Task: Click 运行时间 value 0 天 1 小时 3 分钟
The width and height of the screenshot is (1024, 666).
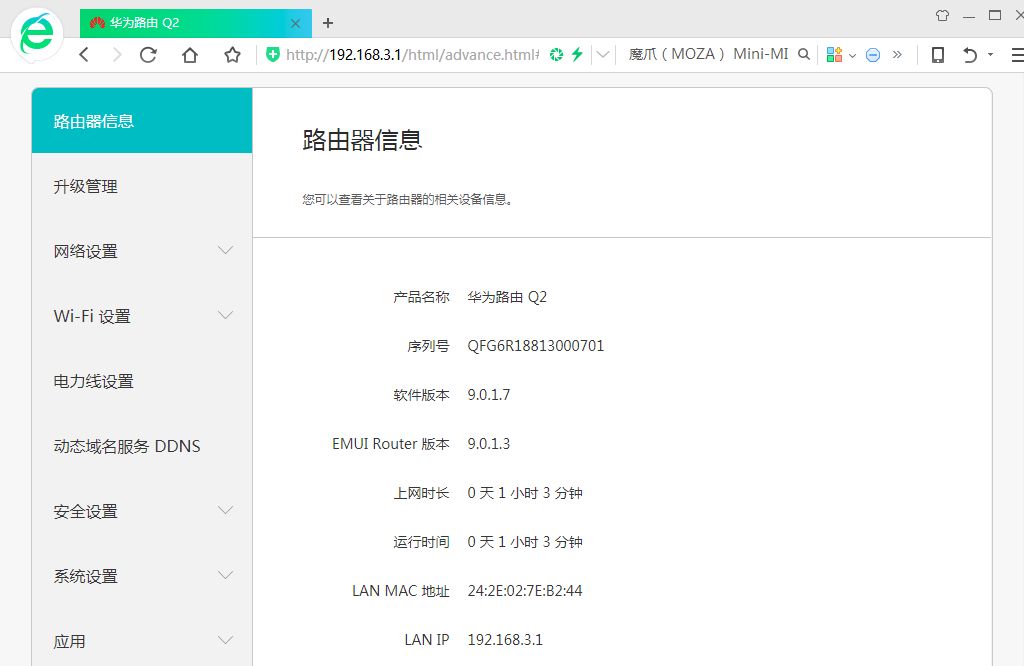Action: click(524, 542)
